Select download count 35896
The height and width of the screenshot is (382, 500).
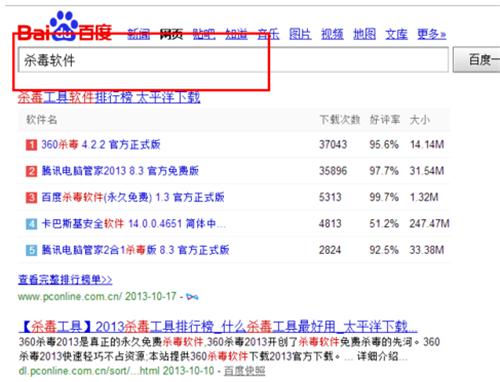coord(333,171)
